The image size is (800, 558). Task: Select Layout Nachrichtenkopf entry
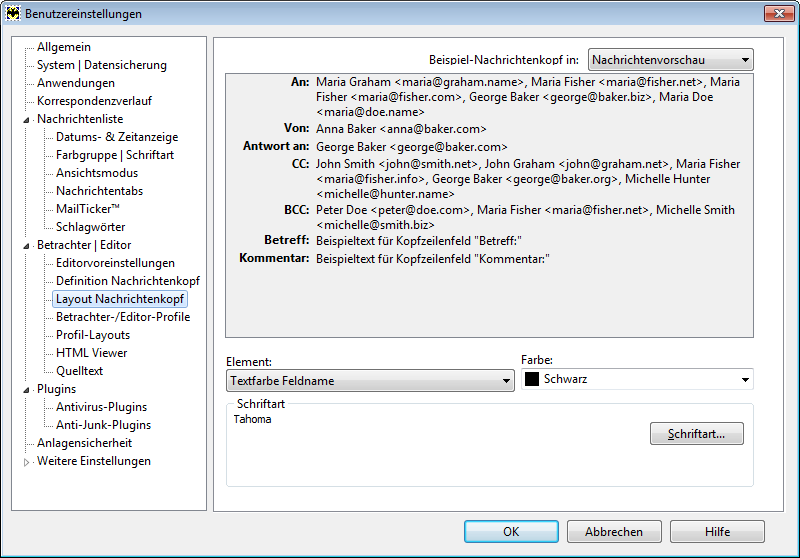click(x=120, y=299)
